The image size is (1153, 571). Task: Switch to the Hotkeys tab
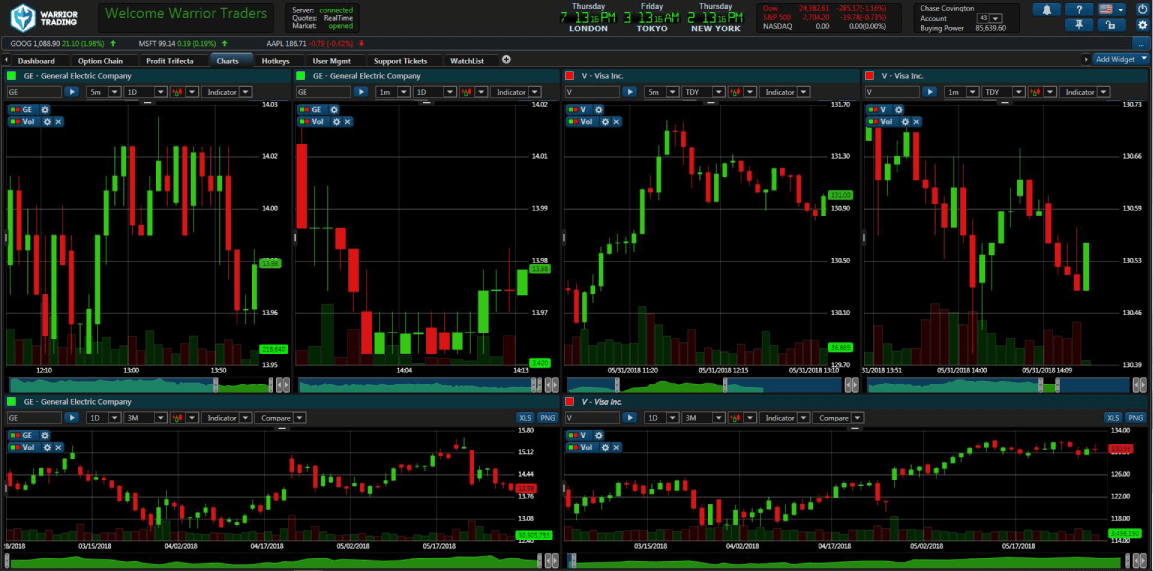(276, 61)
